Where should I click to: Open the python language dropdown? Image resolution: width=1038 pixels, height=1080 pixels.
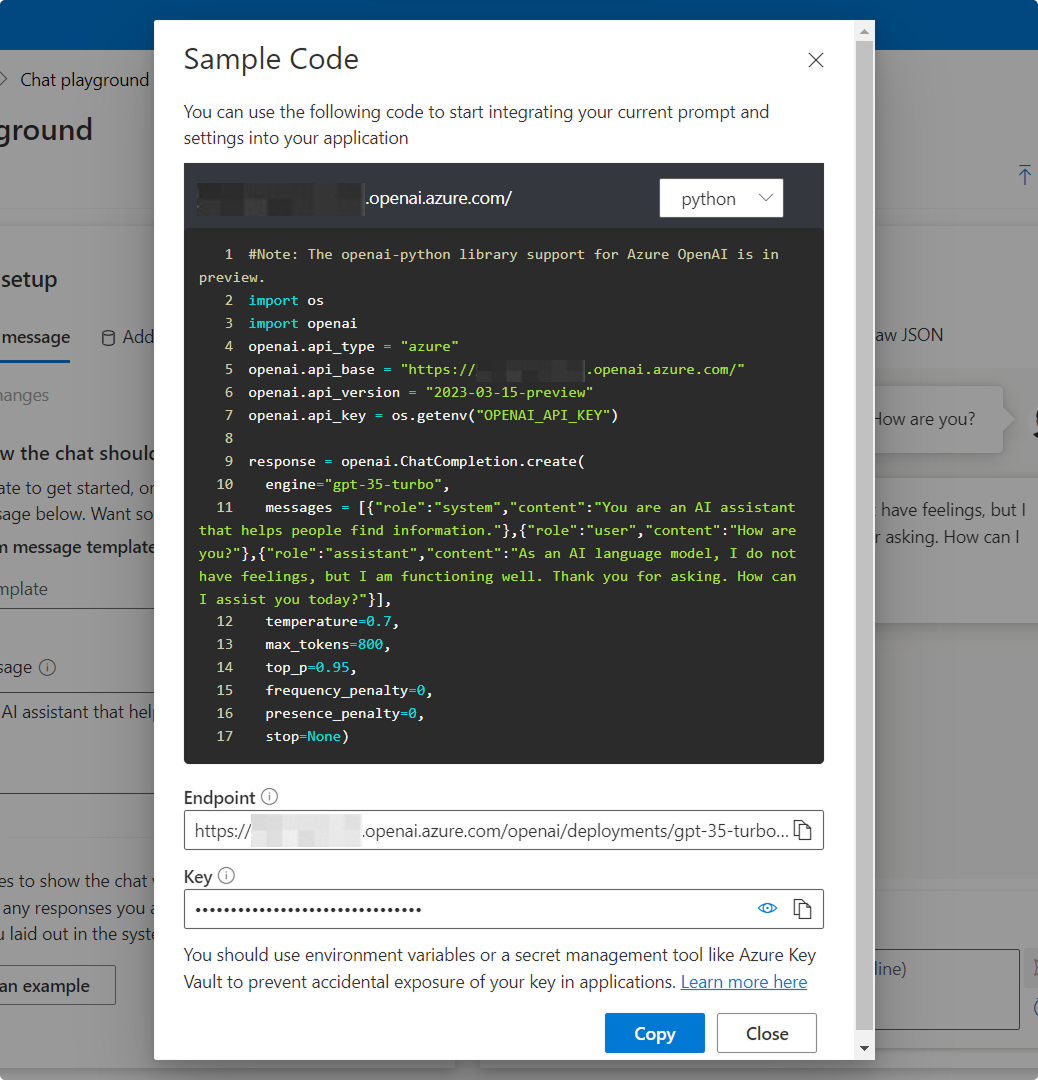721,198
